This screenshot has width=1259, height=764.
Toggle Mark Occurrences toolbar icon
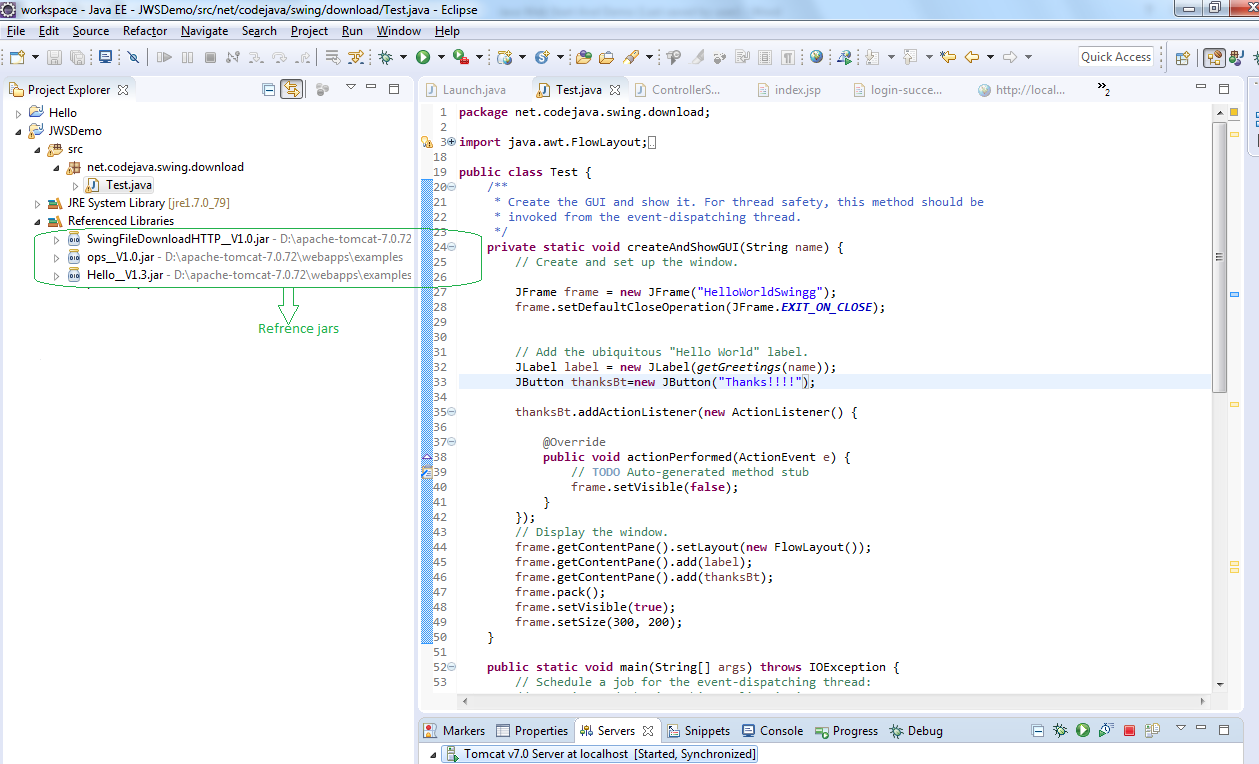[696, 57]
